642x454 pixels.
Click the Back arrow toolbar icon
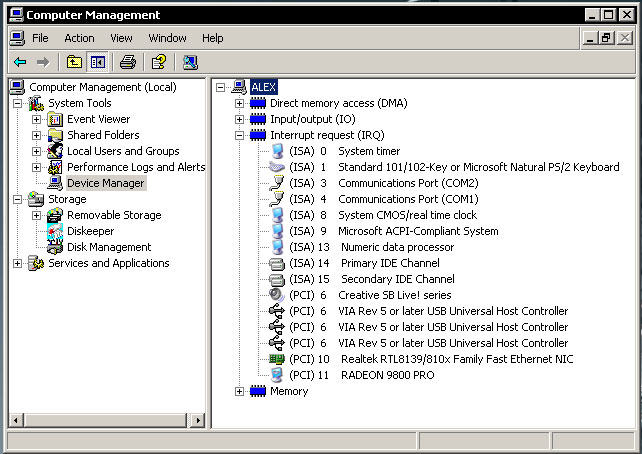[20, 62]
